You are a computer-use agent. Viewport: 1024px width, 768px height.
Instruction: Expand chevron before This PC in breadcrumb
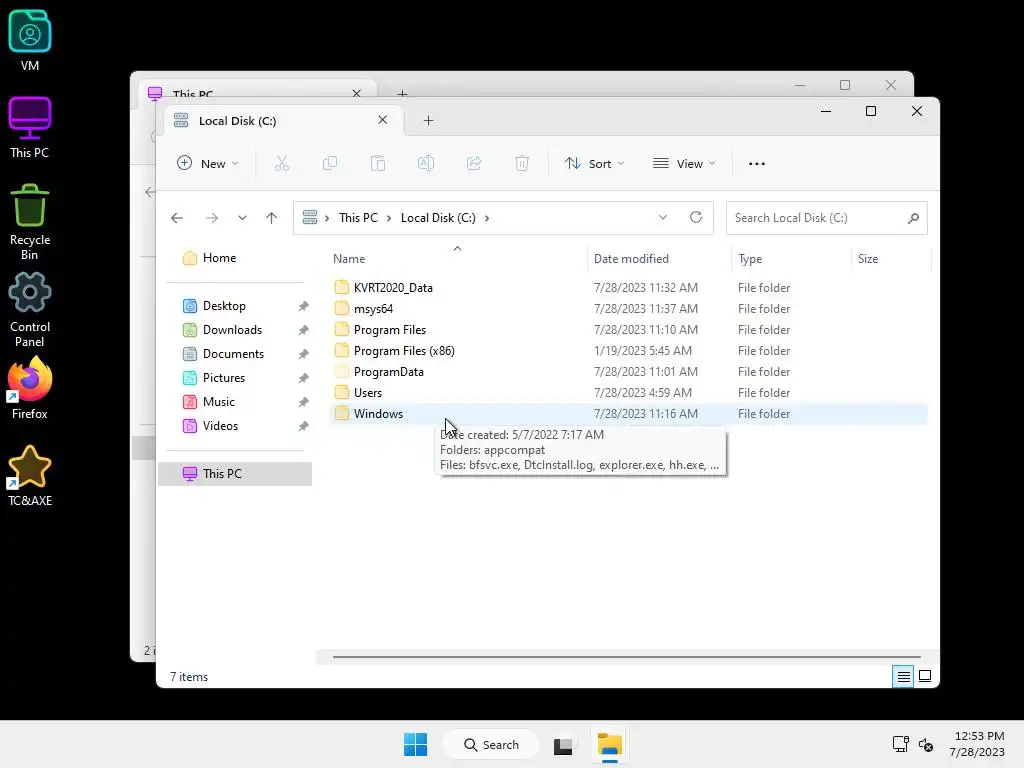tap(327, 218)
